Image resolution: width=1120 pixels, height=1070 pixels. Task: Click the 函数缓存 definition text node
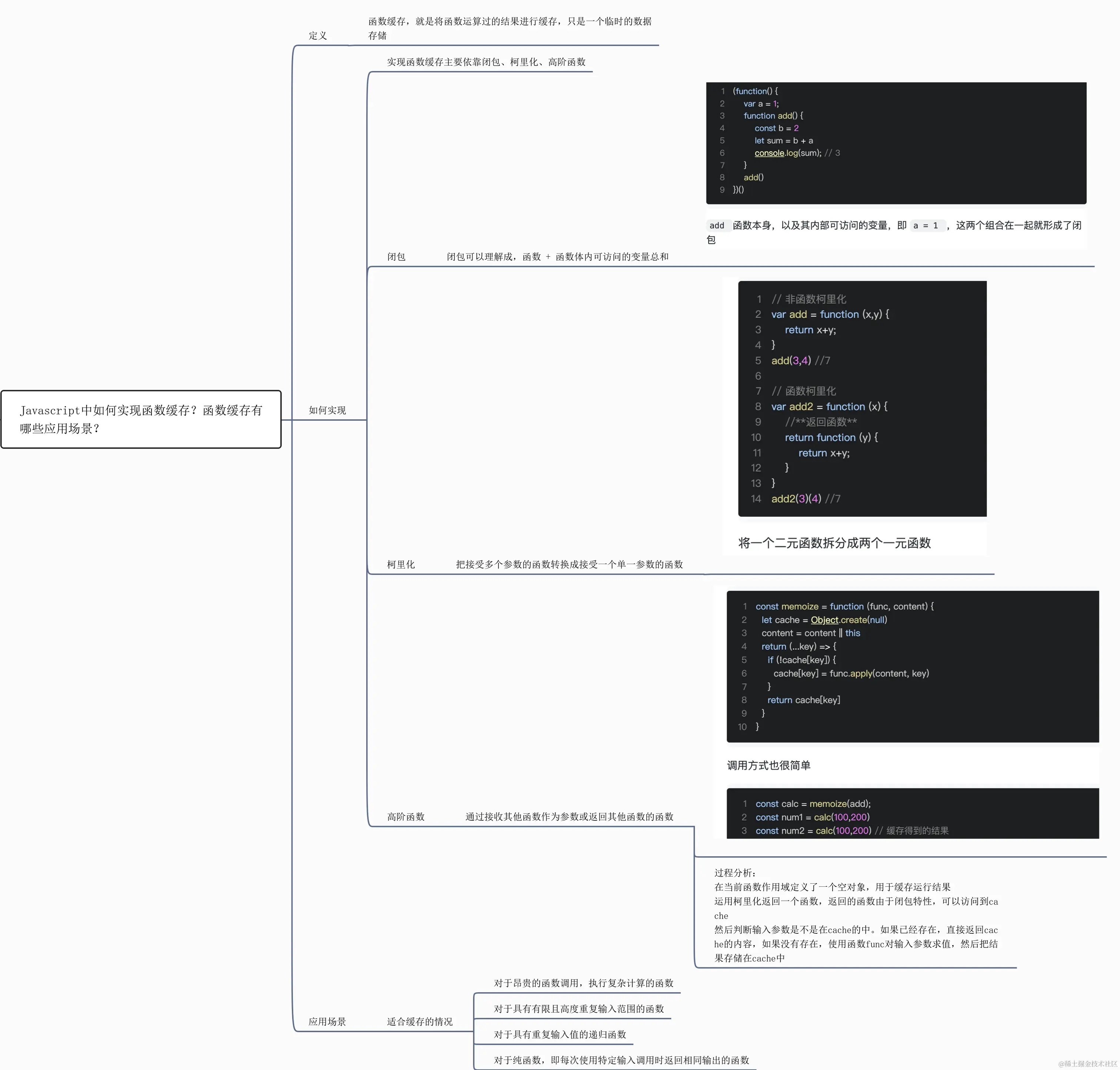pyautogui.click(x=509, y=29)
